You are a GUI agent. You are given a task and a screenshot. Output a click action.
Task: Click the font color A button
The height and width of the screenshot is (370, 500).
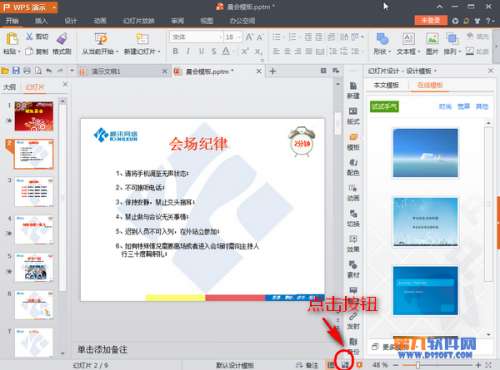(x=226, y=51)
